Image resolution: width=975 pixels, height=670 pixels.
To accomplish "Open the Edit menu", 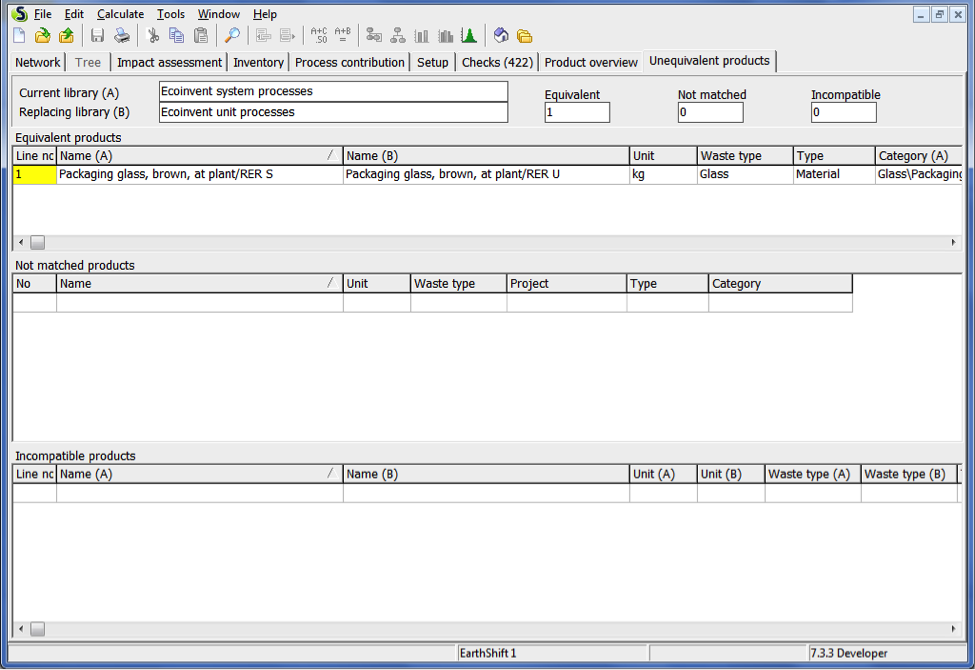I will pos(74,14).
